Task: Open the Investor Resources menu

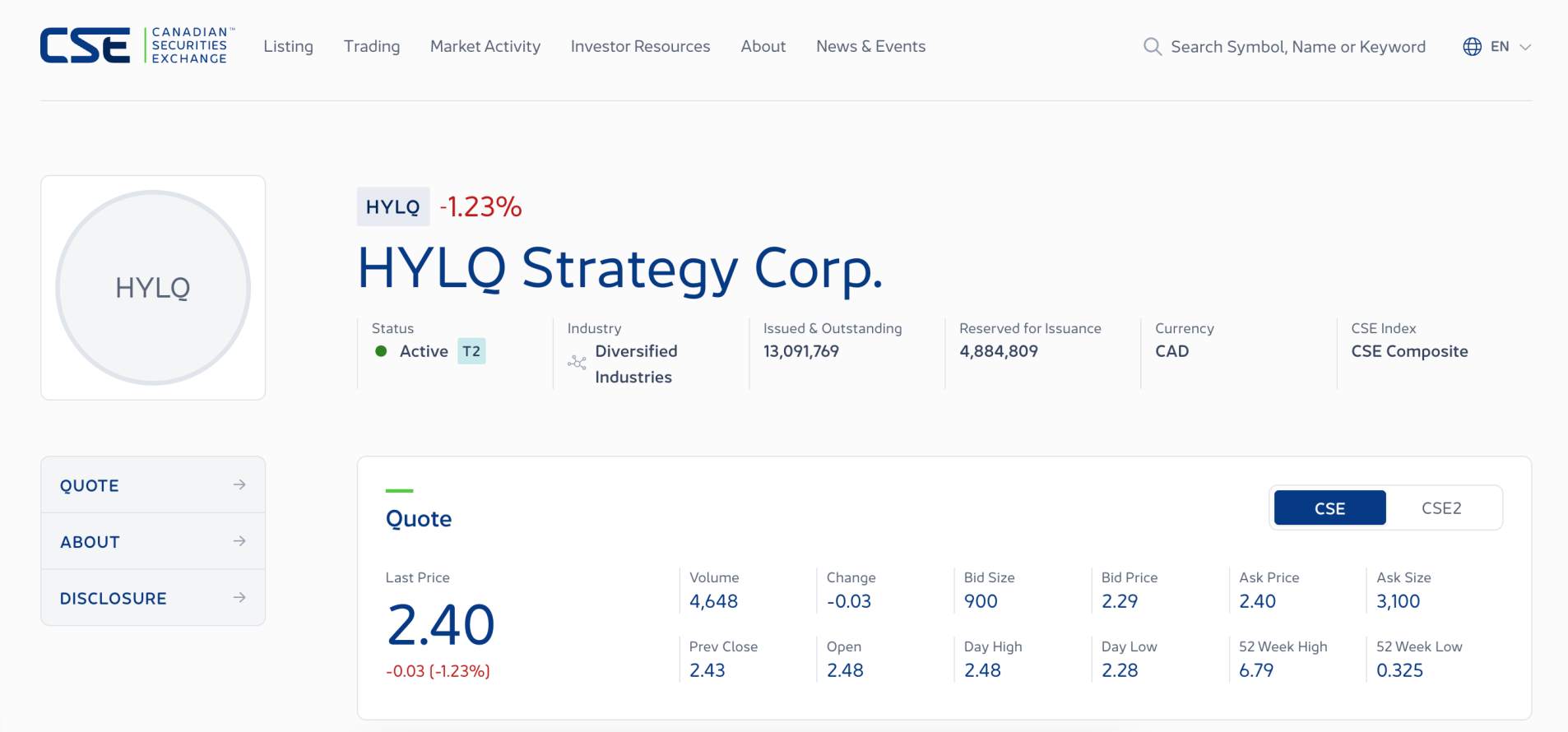Action: click(x=640, y=47)
